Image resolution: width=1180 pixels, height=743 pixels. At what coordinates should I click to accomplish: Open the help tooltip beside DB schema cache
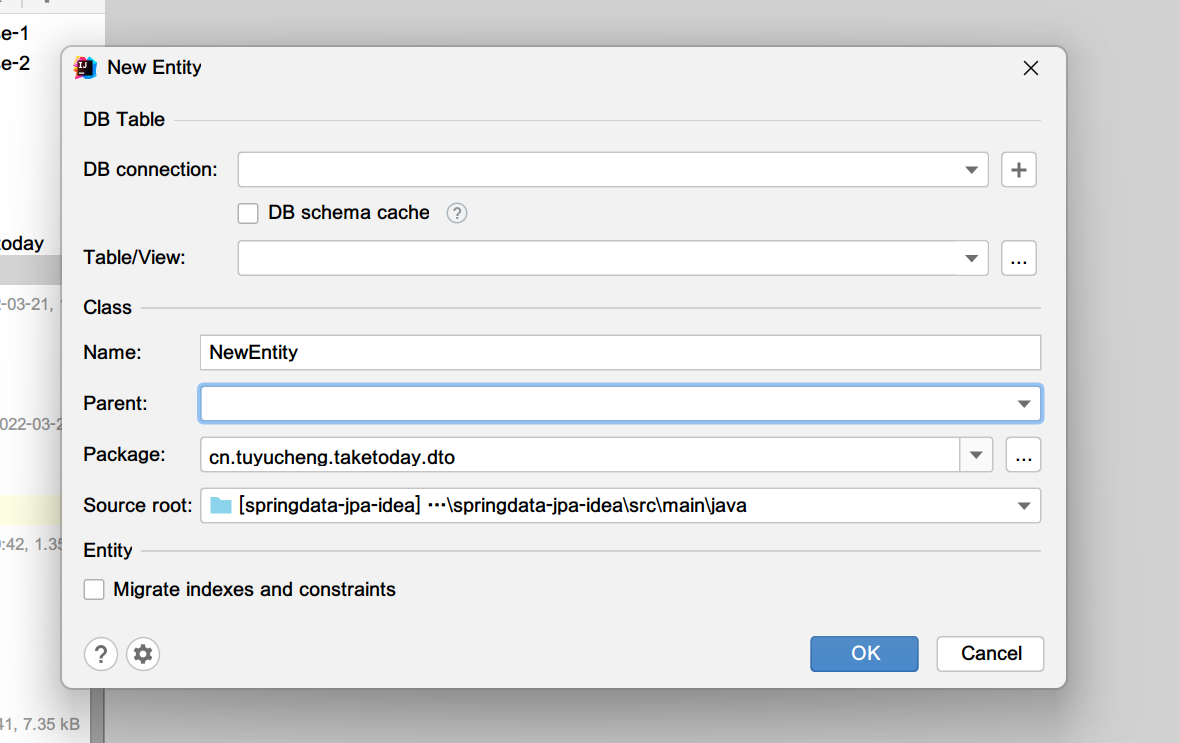pos(456,212)
